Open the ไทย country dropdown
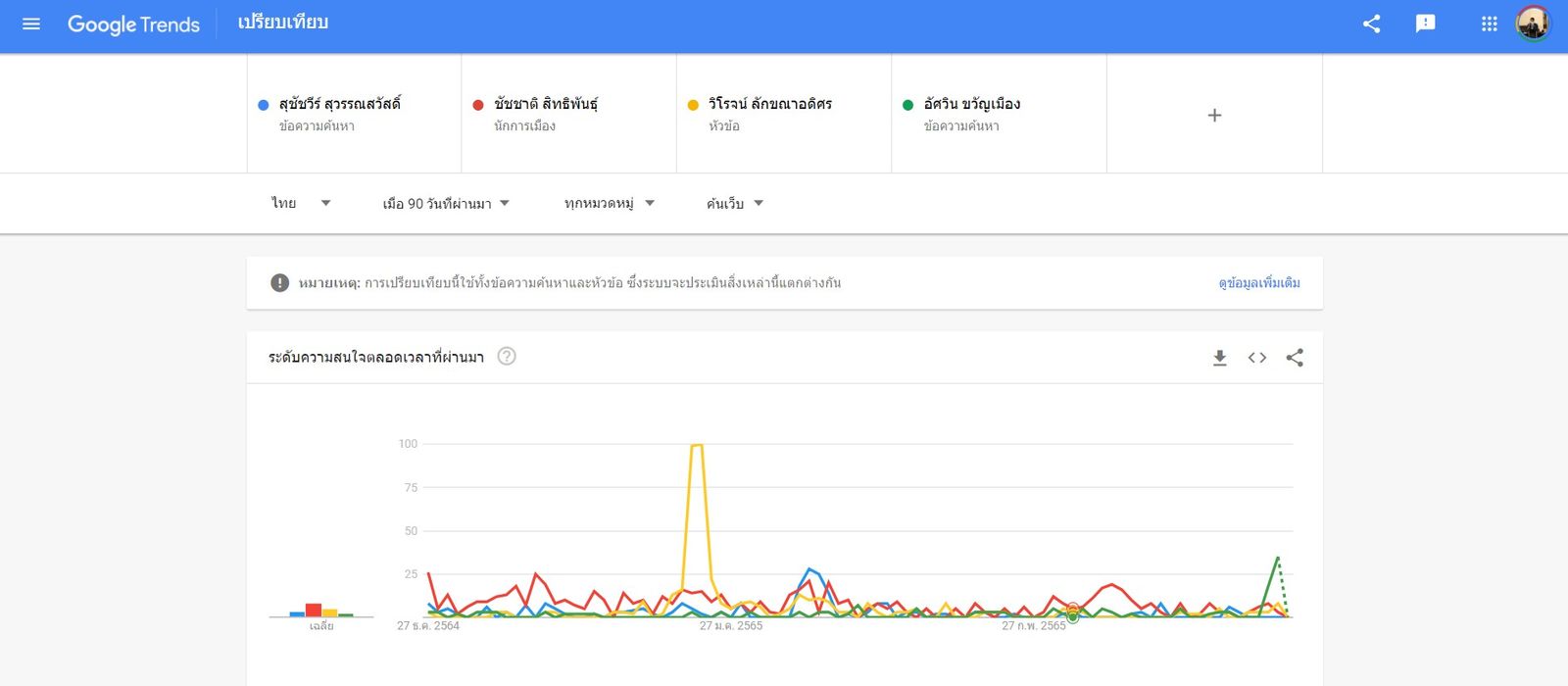Screen dimensions: 1568x686 click(x=301, y=203)
